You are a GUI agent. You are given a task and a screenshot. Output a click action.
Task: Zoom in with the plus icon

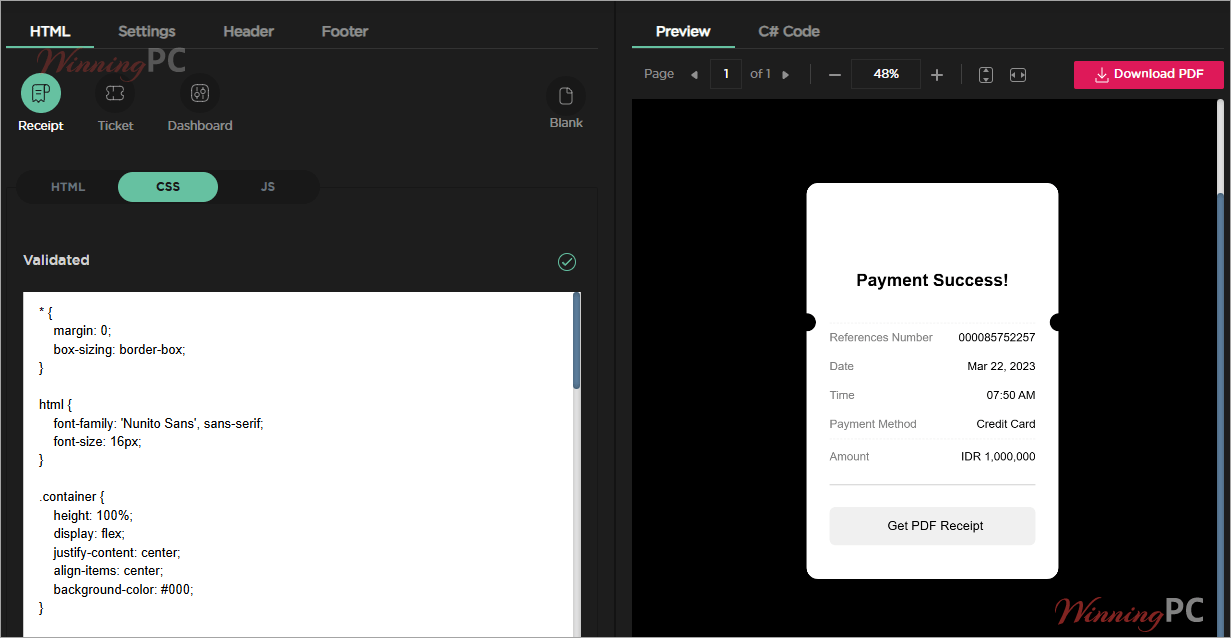[x=937, y=75]
